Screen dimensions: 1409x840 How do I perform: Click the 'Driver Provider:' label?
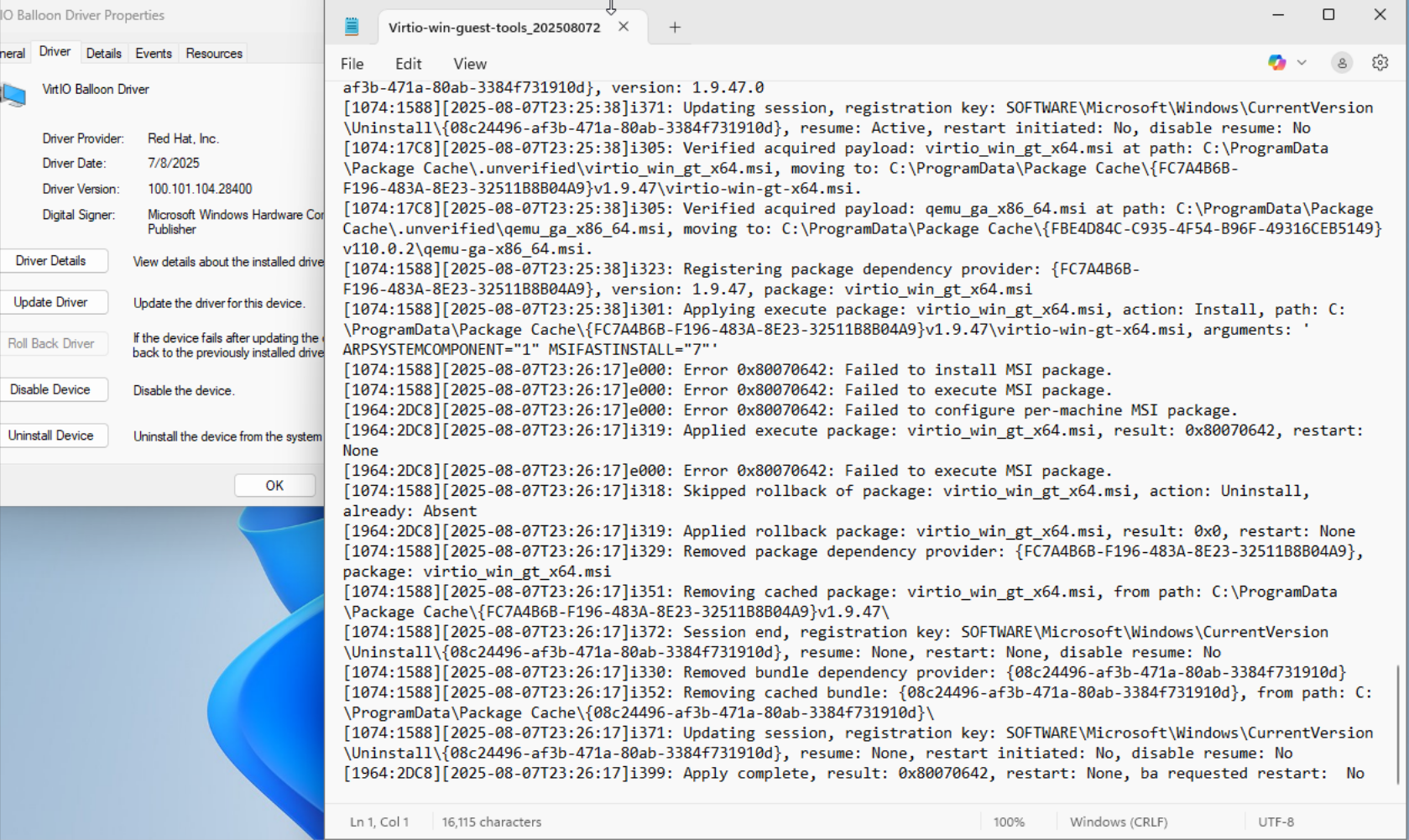click(x=83, y=138)
